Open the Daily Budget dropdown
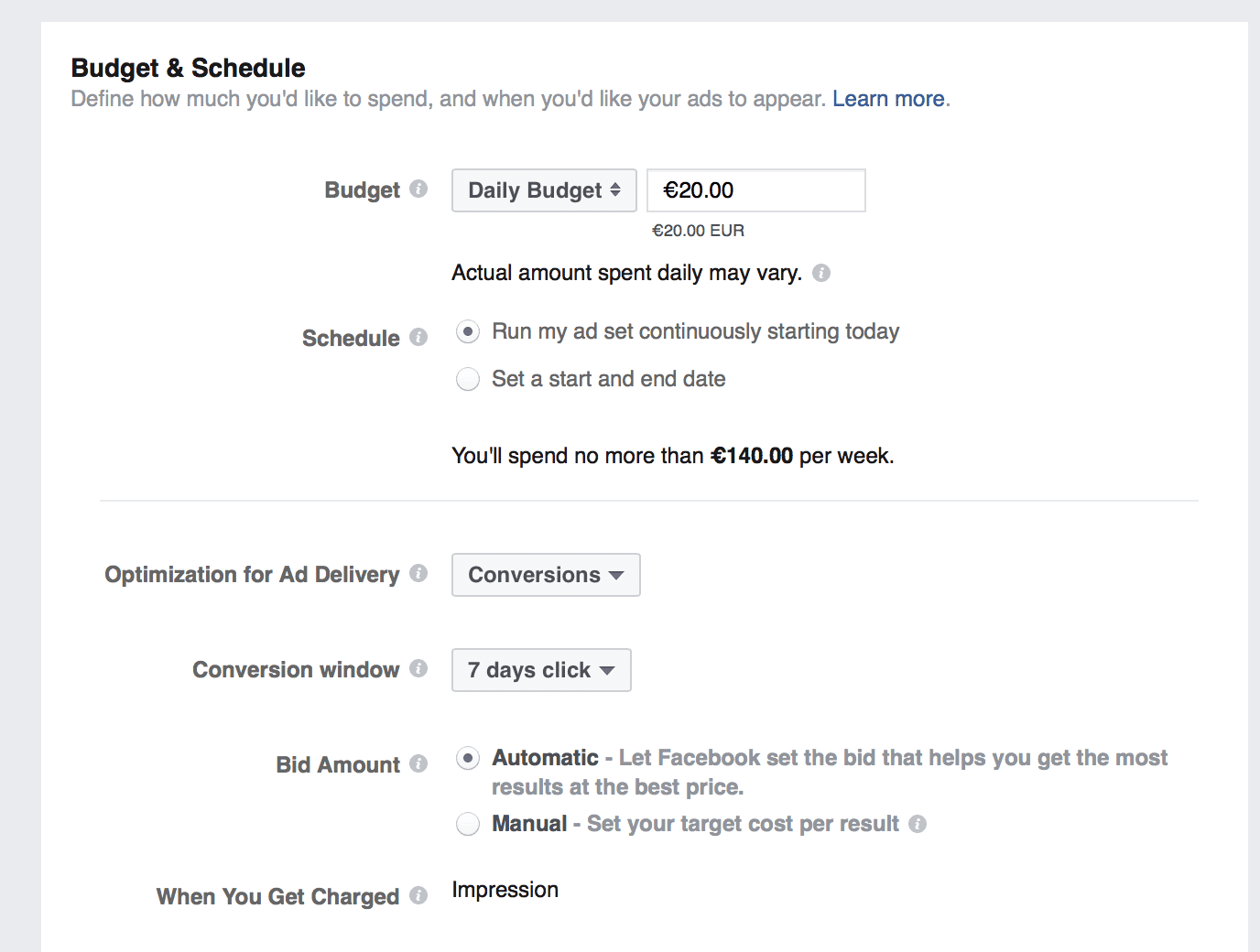The width and height of the screenshot is (1260, 952). coord(544,190)
